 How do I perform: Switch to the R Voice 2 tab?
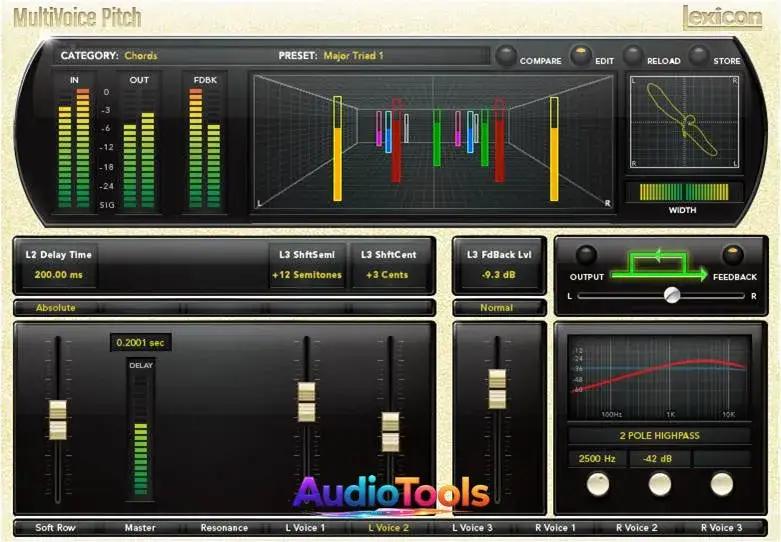(637, 528)
